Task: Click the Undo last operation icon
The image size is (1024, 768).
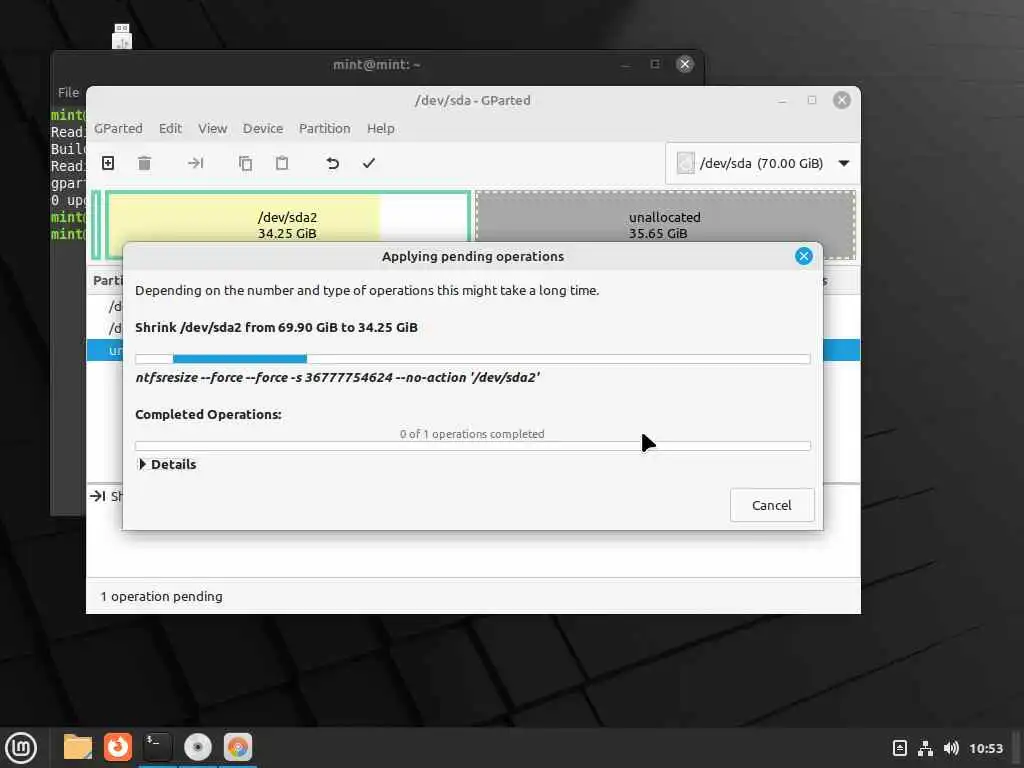Action: [x=332, y=163]
